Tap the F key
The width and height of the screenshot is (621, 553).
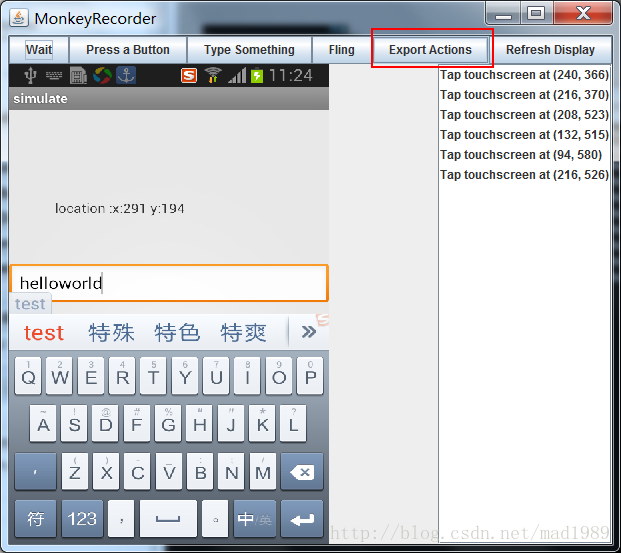pos(137,423)
